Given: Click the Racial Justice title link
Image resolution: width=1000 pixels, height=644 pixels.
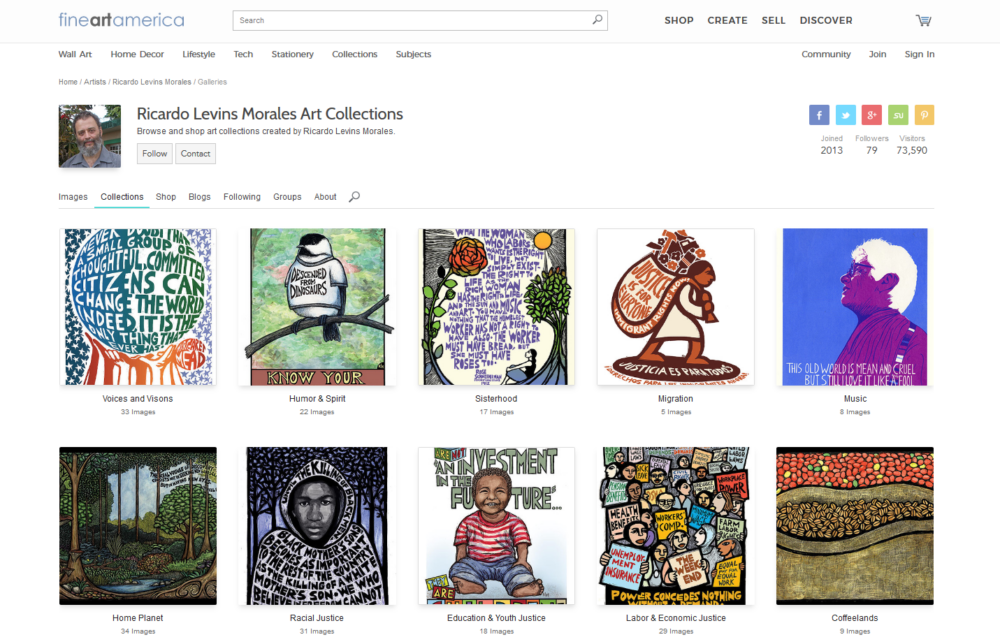Looking at the screenshot, I should pos(317,618).
